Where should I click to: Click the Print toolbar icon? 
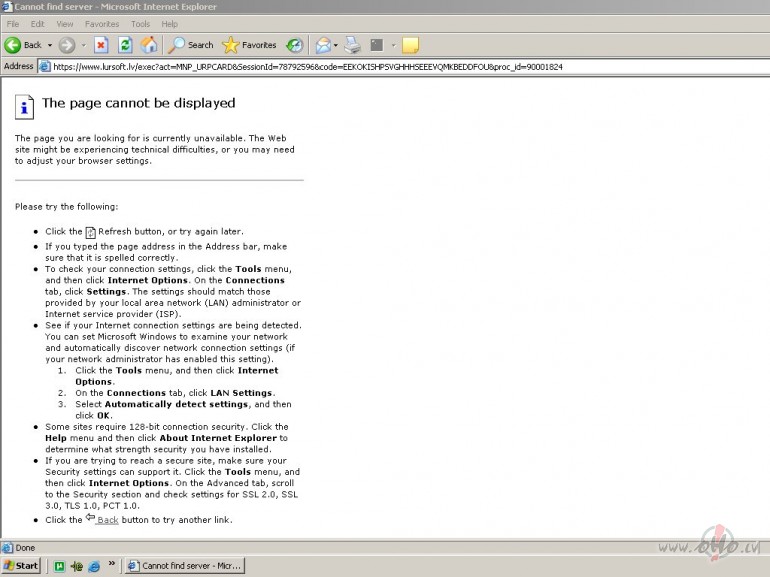tap(353, 45)
